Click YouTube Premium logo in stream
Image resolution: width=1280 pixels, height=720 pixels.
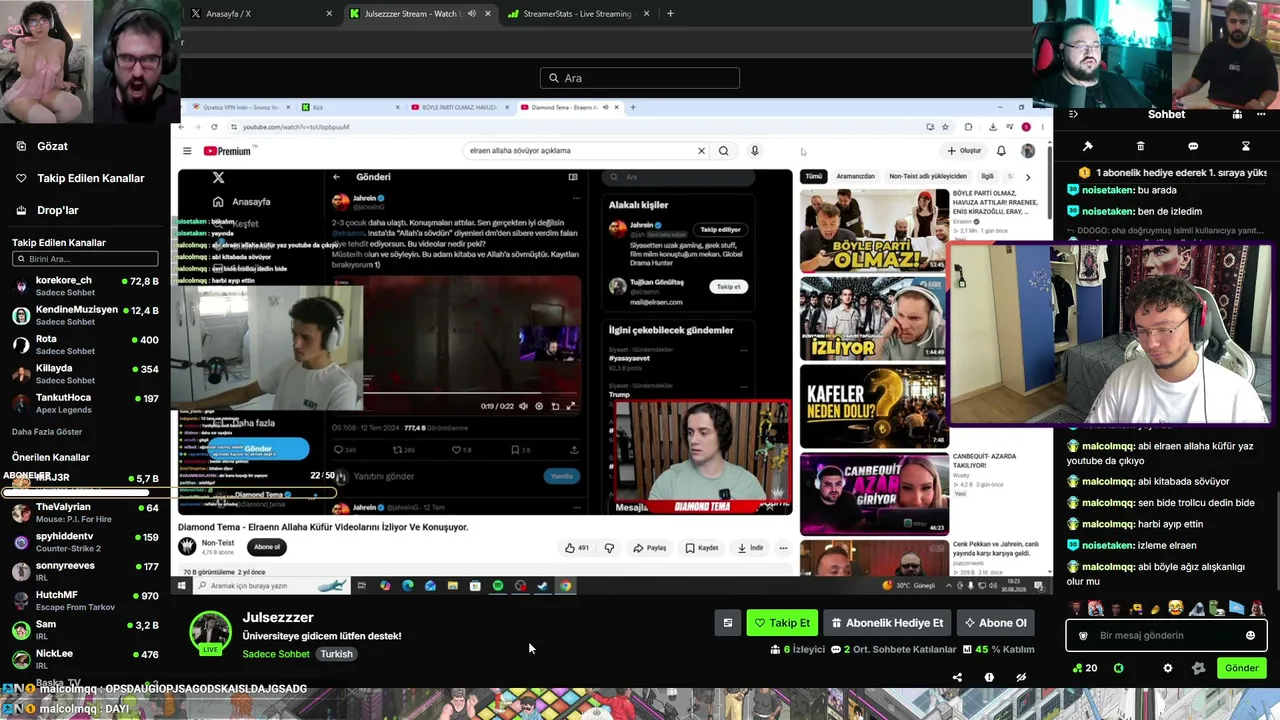pos(227,151)
